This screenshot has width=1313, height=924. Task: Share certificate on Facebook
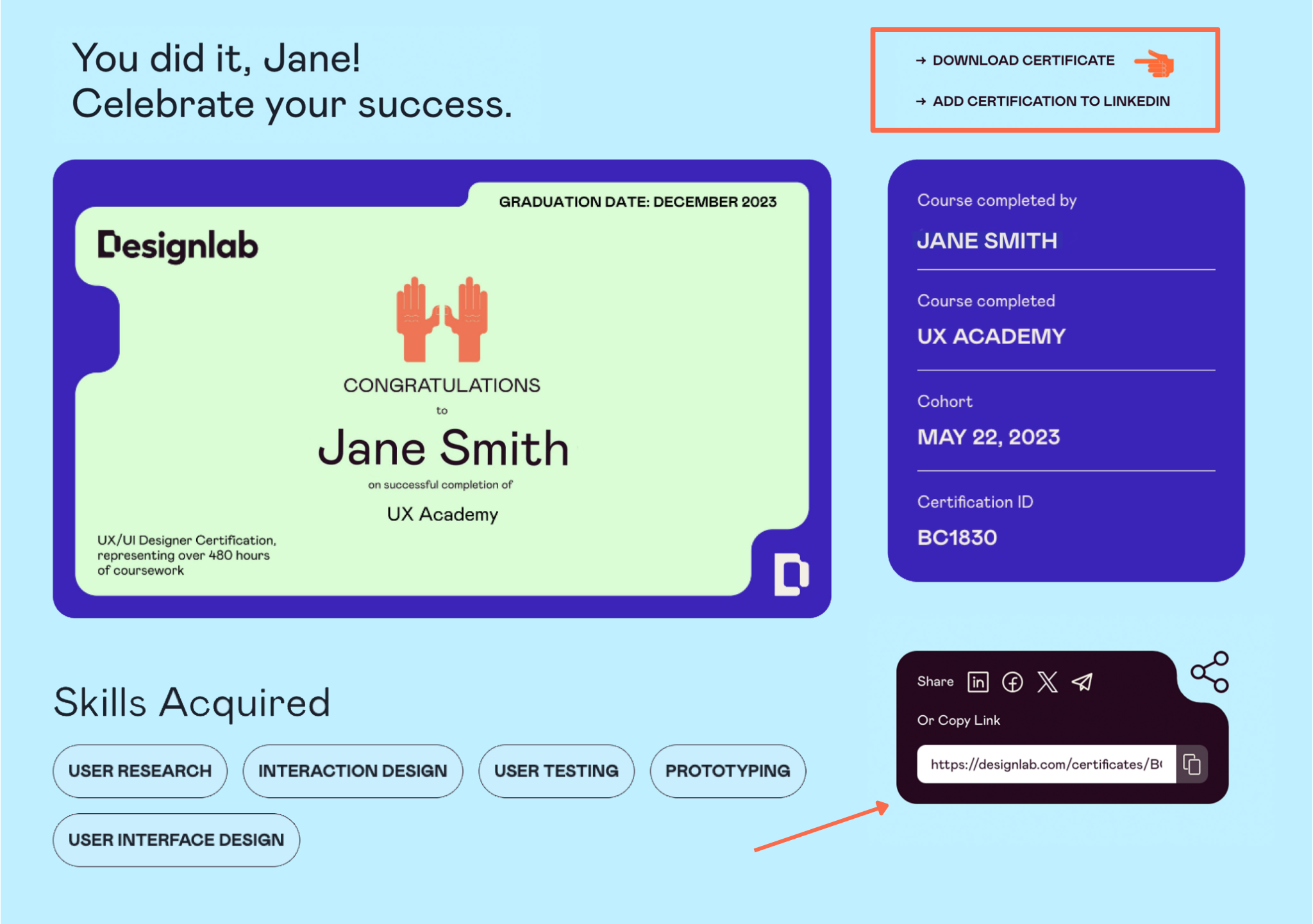[1013, 682]
